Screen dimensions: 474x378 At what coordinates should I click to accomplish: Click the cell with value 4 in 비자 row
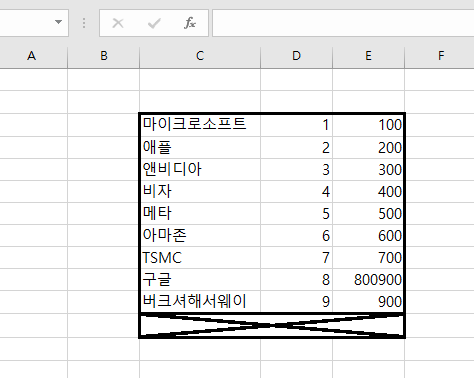296,191
